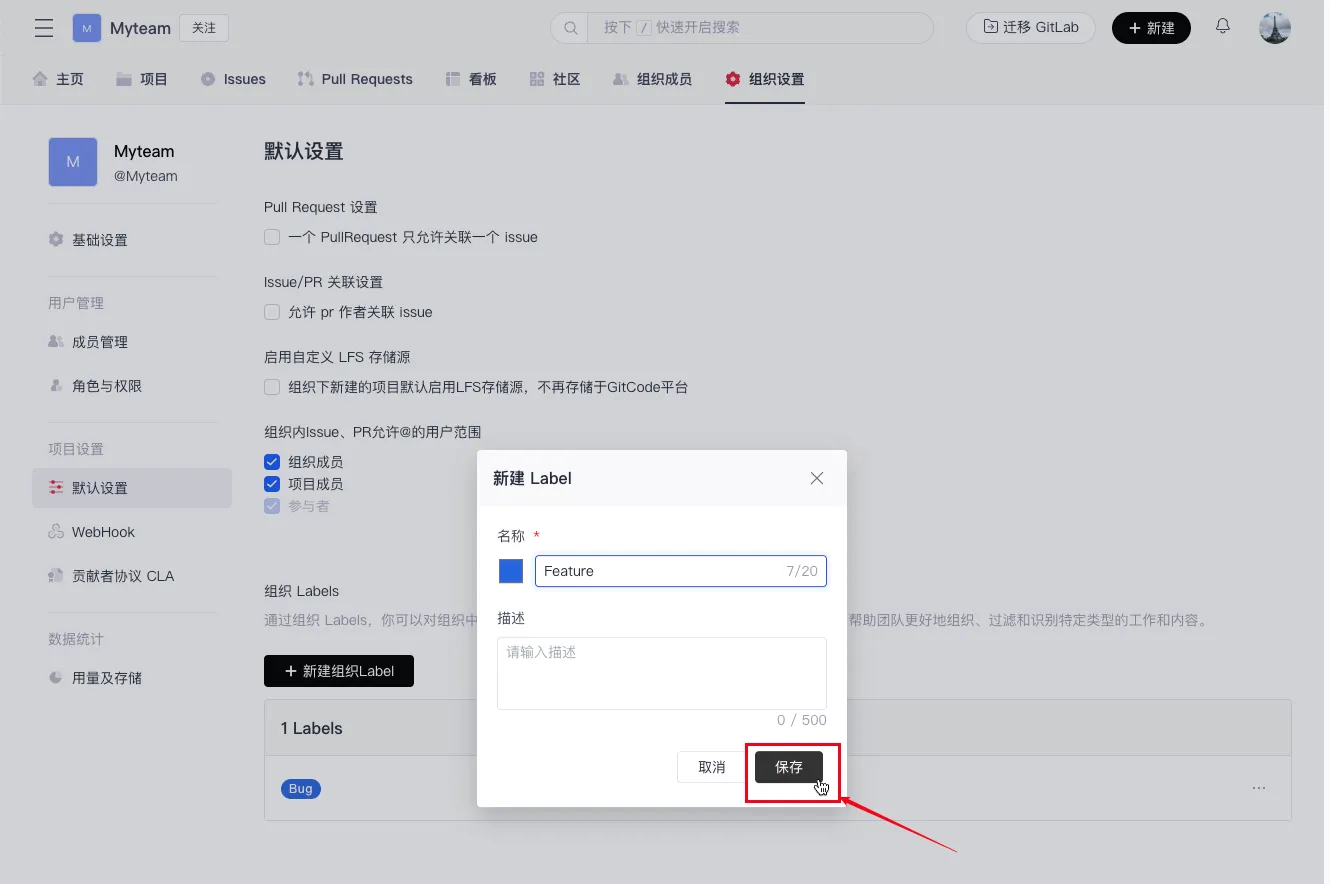Open the hamburger navigation menu

tap(44, 28)
